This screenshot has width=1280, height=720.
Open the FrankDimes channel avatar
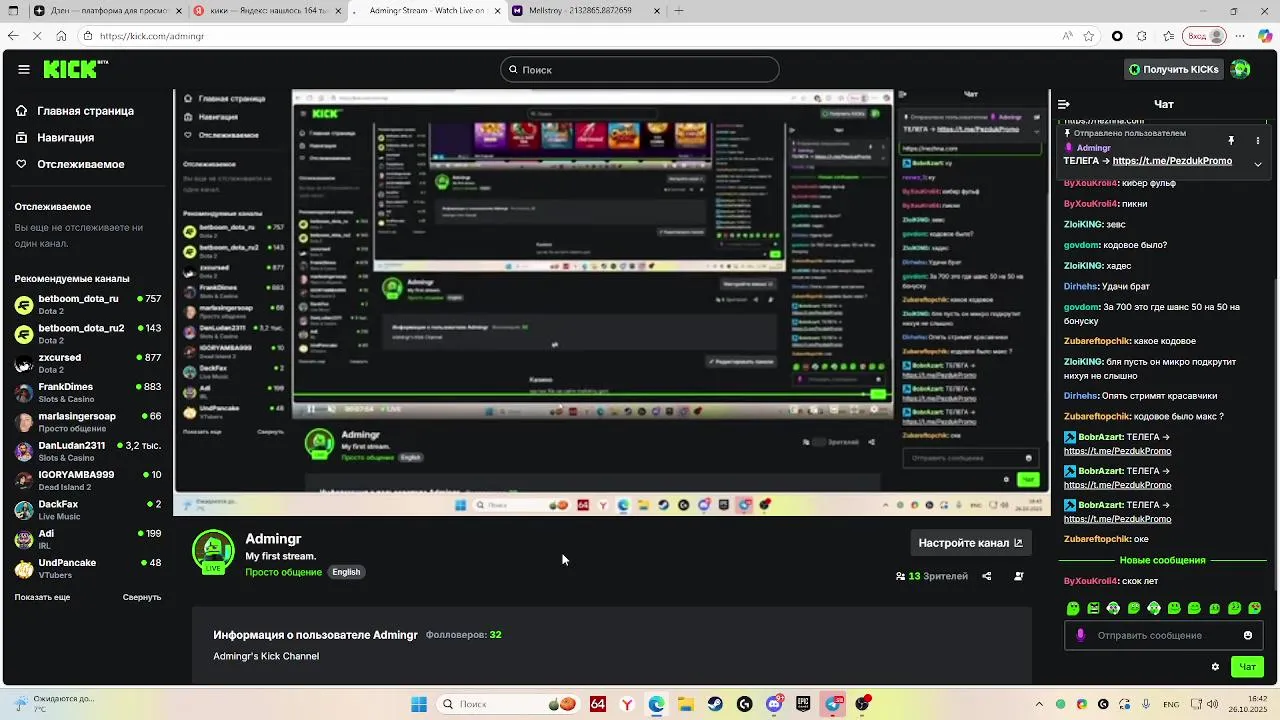(x=24, y=393)
